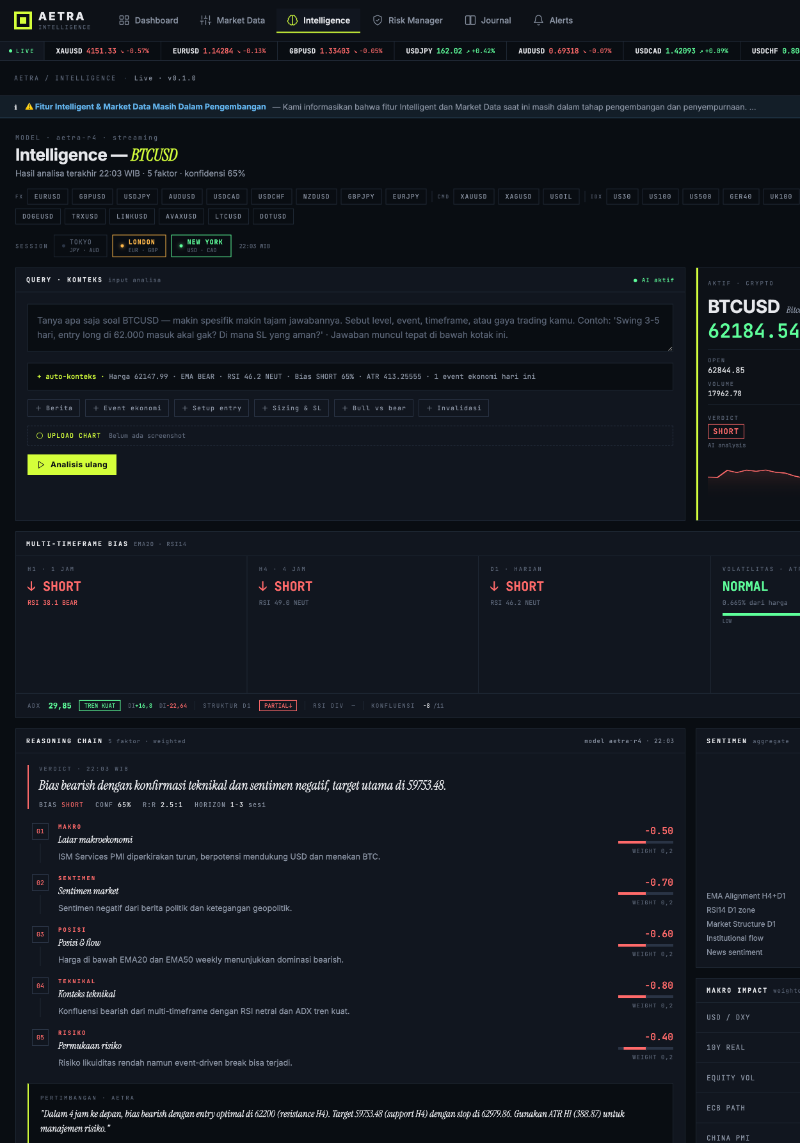
Task: Go to the Journal tab
Action: coord(488,20)
